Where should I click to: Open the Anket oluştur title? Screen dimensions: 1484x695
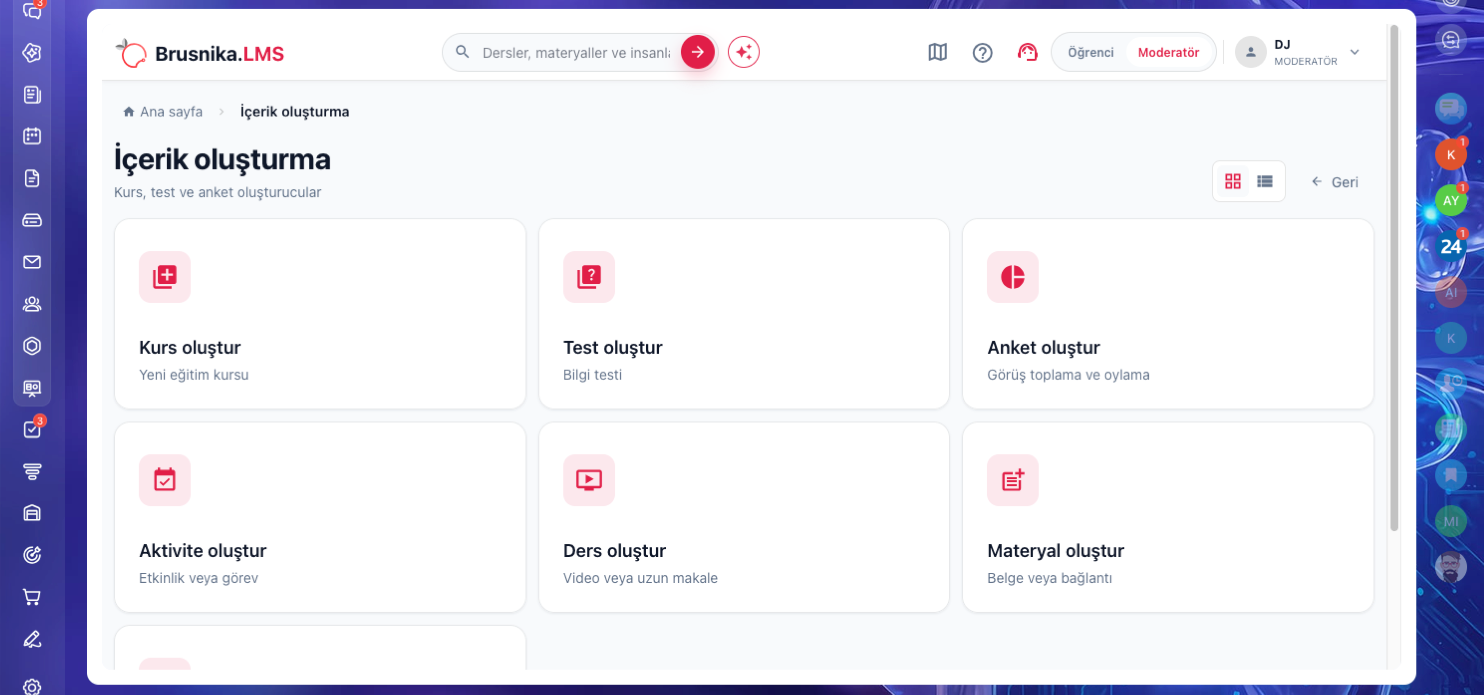pos(1044,348)
